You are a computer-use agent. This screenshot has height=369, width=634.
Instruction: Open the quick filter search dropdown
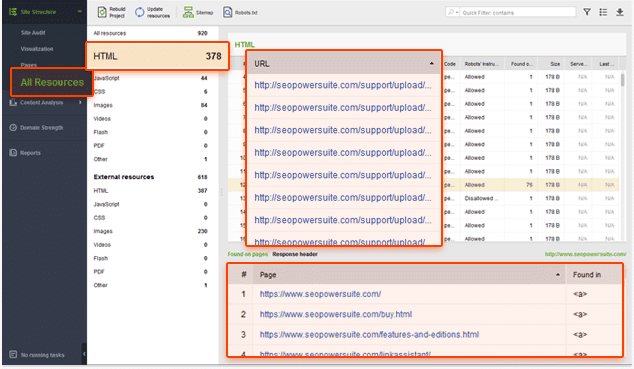(453, 13)
